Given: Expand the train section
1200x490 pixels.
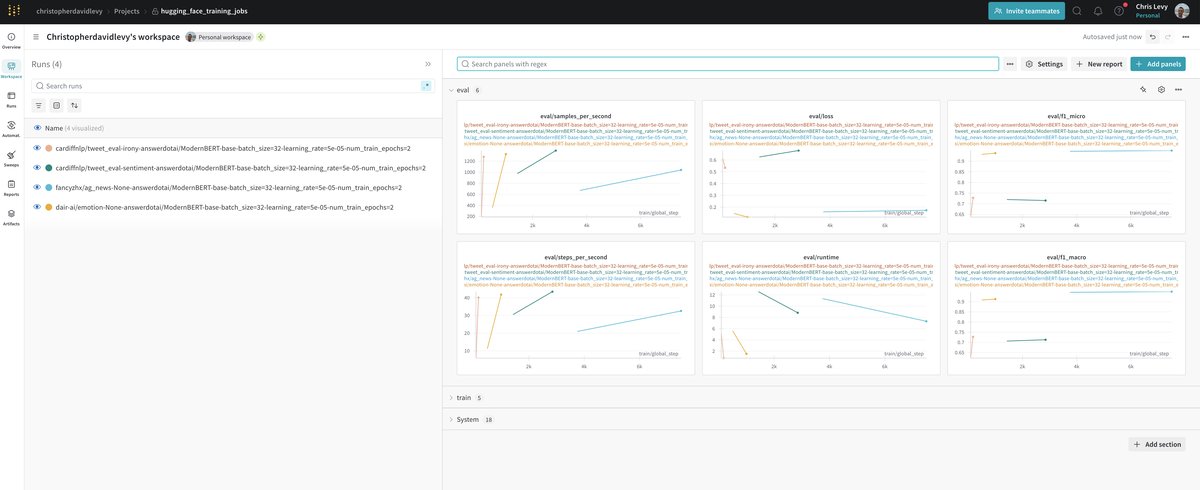Looking at the screenshot, I should 451,398.
